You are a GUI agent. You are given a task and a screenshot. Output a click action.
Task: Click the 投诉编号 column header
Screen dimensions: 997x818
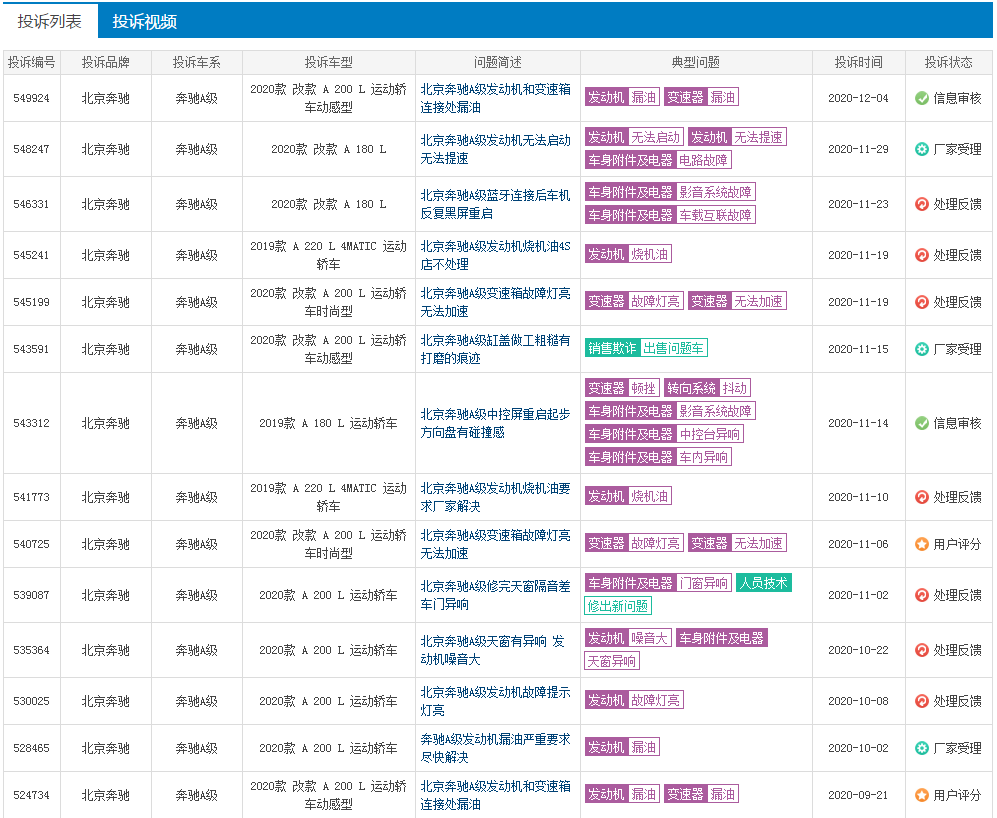[x=32, y=62]
